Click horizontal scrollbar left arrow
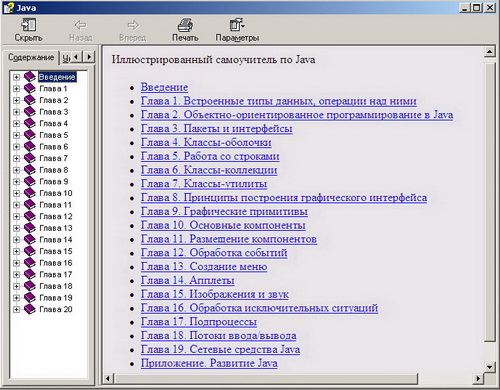Screen dimensions: 500x390 point(108,379)
